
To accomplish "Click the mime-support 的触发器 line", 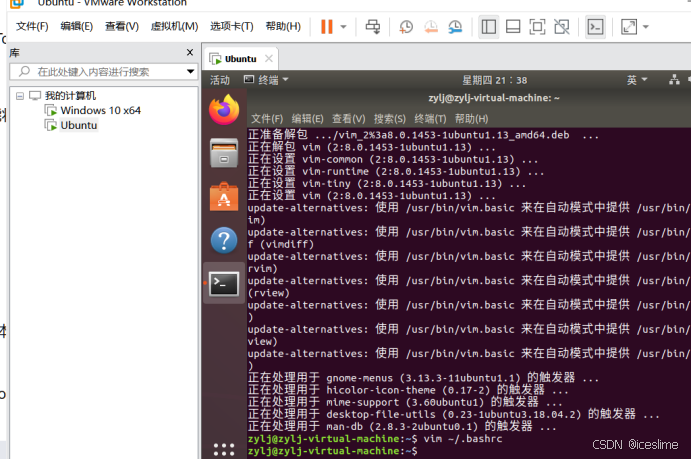I will [405, 402].
